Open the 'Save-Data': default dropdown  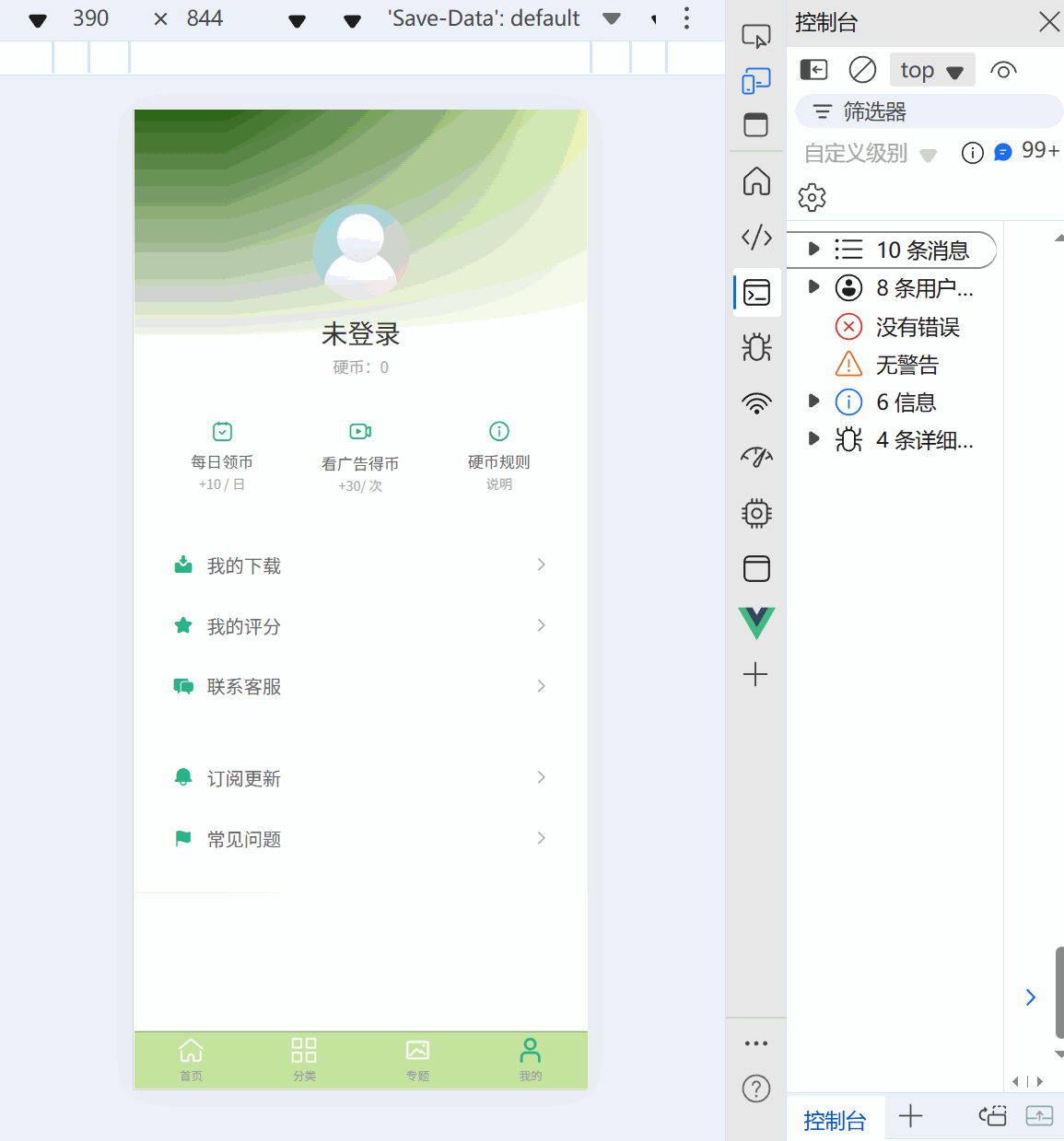(505, 18)
